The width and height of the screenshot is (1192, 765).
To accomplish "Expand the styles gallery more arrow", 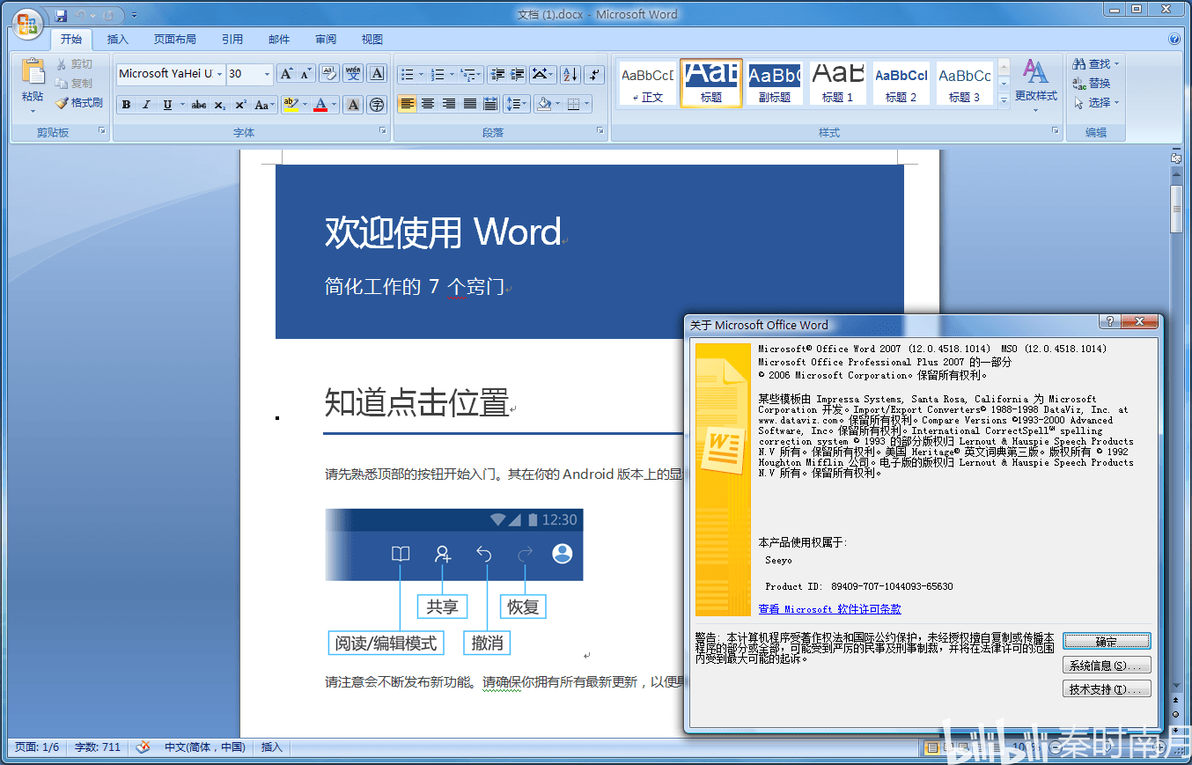I will (x=1003, y=100).
